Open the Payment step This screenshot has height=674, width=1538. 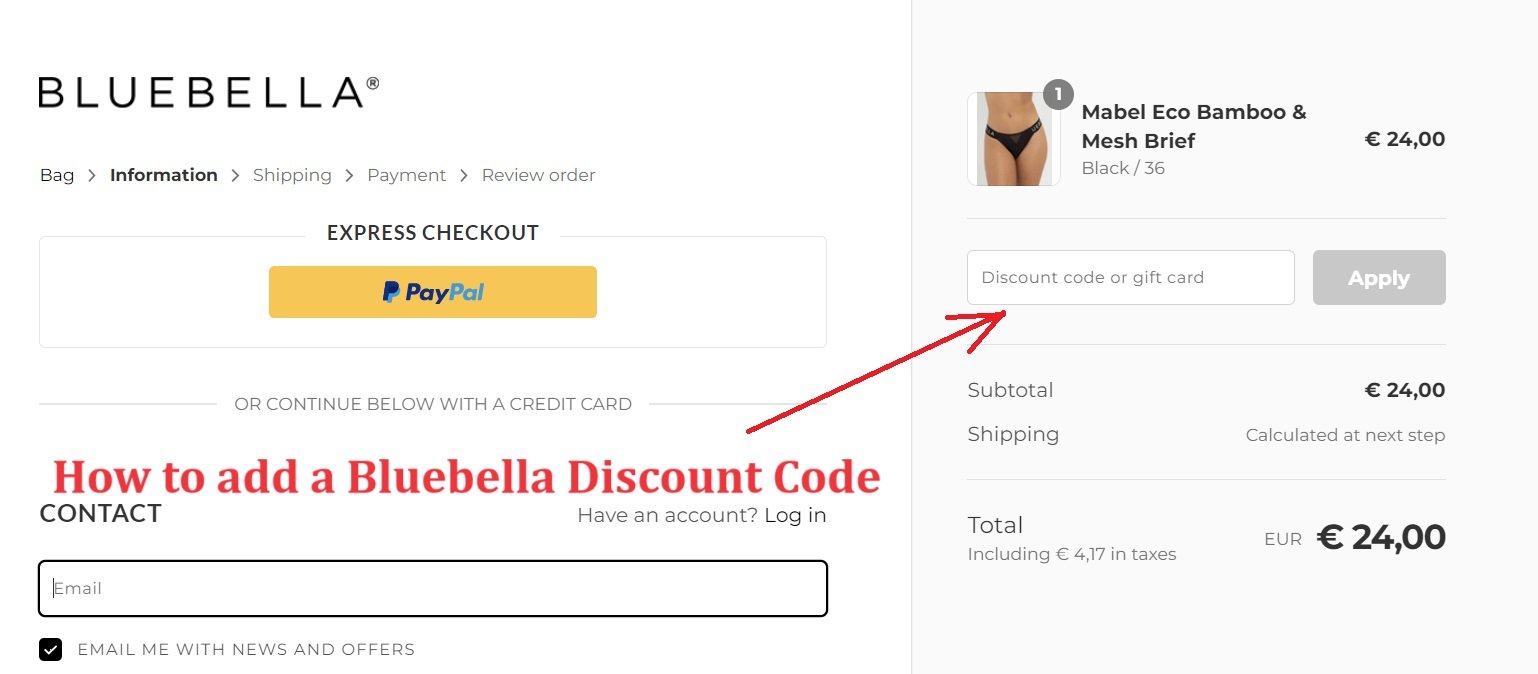click(406, 175)
